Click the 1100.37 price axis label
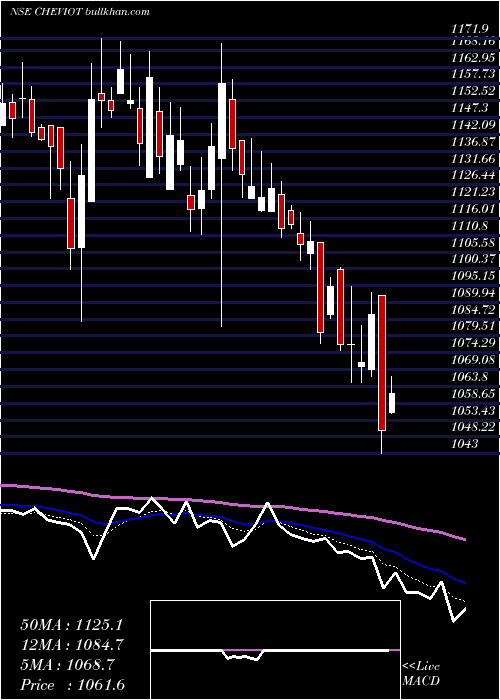This screenshot has width=500, height=700. pyautogui.click(x=473, y=259)
